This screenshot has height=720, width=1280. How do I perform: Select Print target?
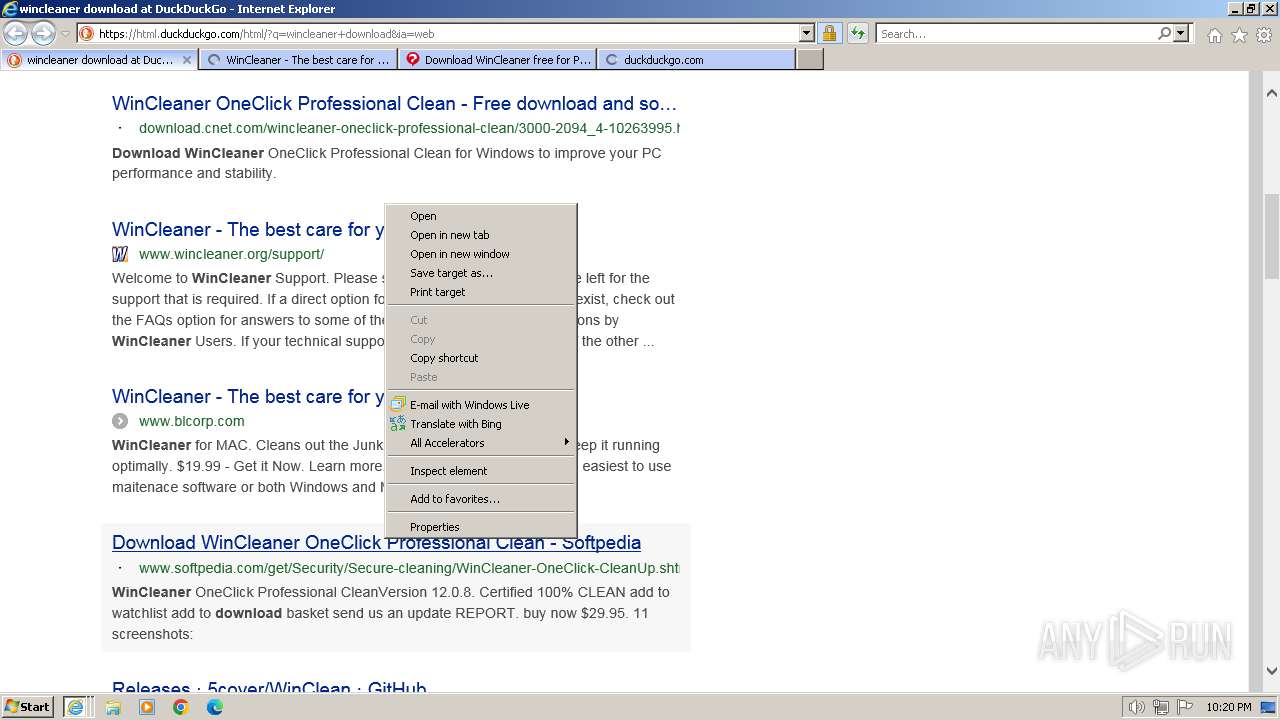click(481, 292)
